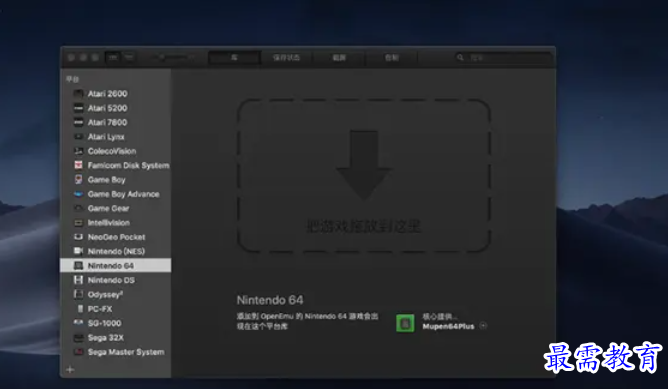Select the Nintendo DS platform icon
Viewport: 668px width, 389px height.
tap(78, 280)
